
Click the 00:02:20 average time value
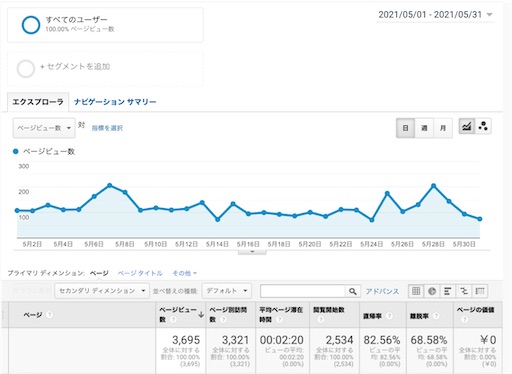[x=282, y=340]
